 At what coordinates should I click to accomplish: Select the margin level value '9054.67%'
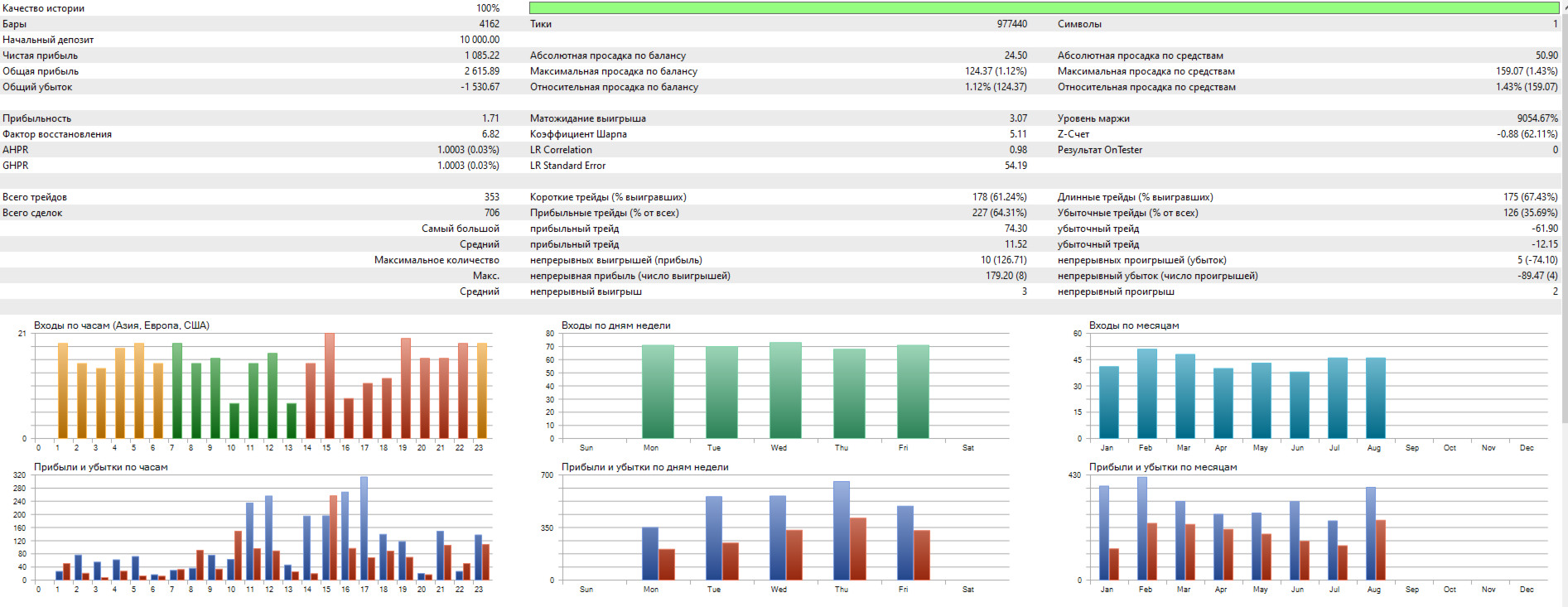coord(1537,118)
